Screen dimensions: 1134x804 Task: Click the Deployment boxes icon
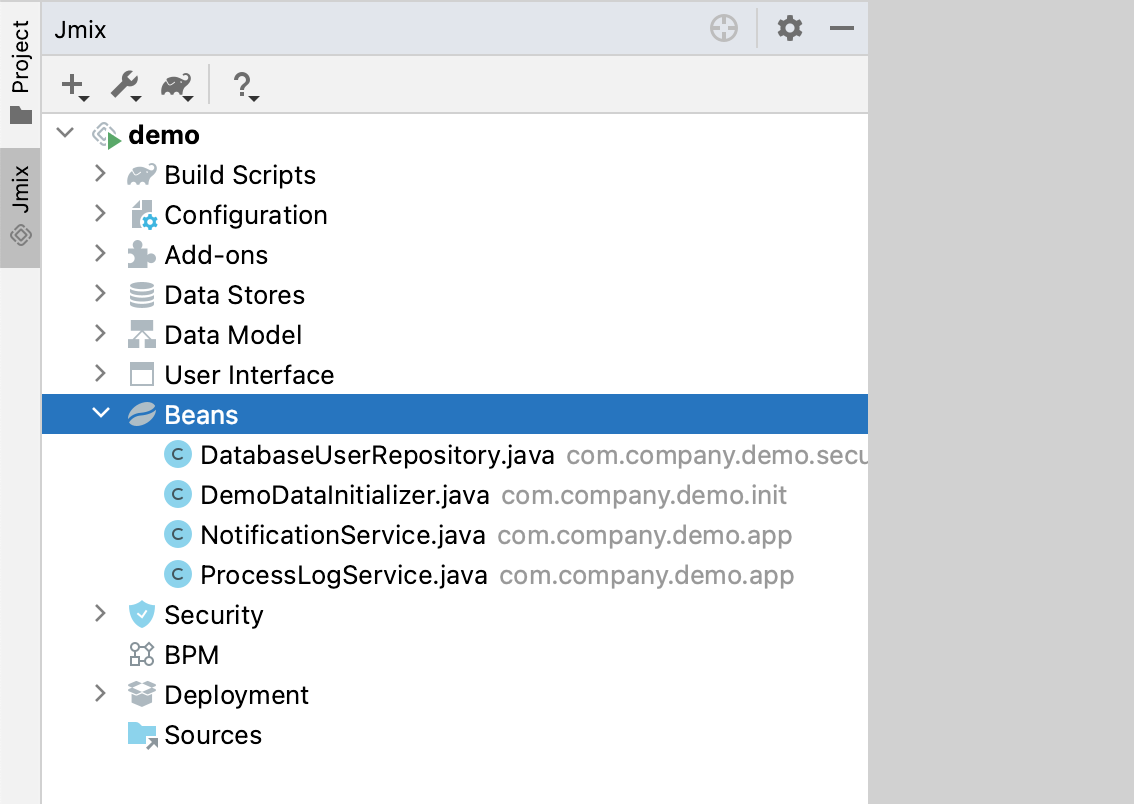tap(142, 694)
